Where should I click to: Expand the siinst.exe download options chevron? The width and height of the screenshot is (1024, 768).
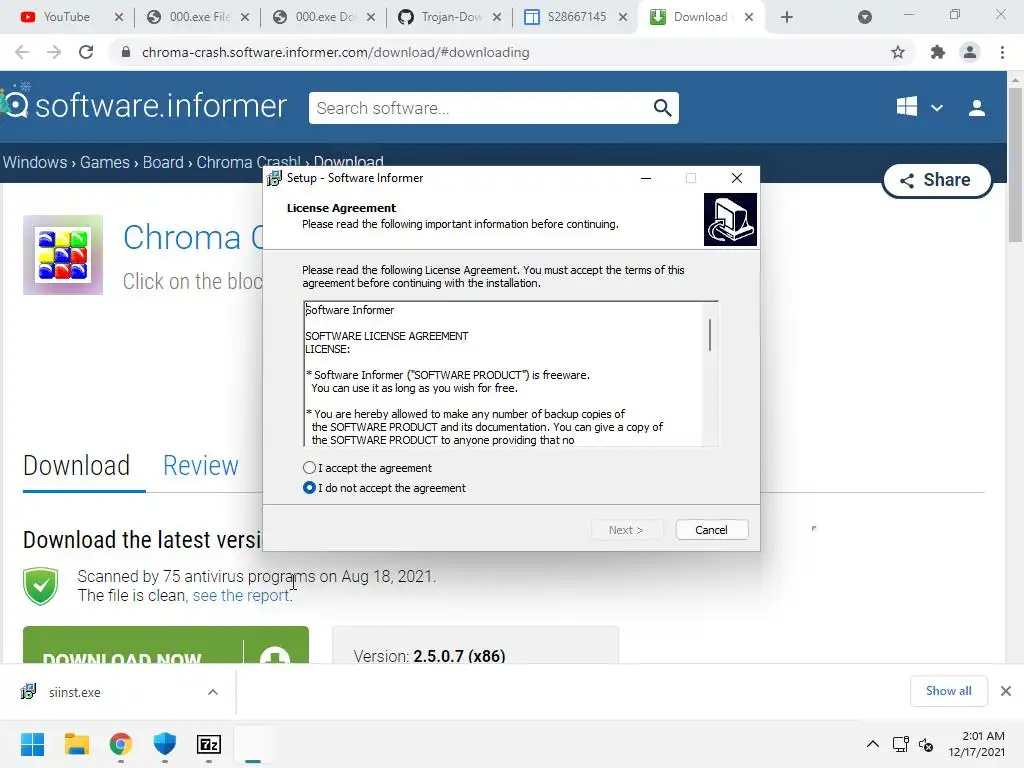(212, 692)
